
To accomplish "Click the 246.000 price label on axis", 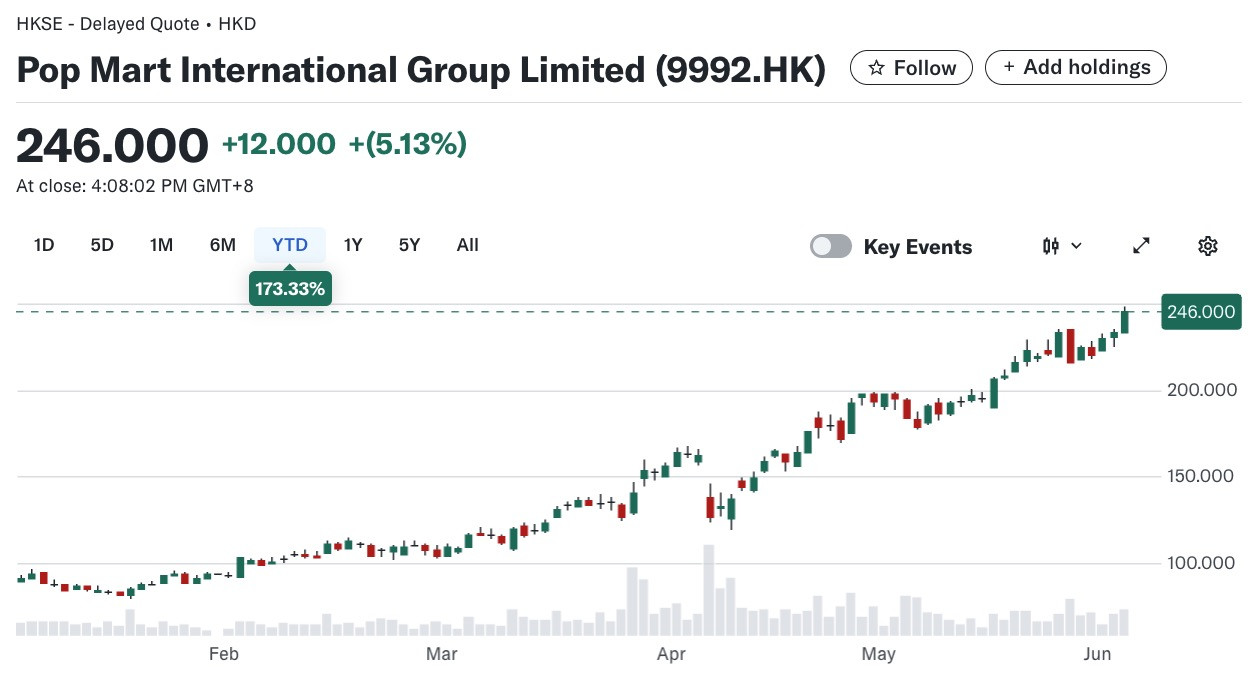I will click(x=1200, y=312).
